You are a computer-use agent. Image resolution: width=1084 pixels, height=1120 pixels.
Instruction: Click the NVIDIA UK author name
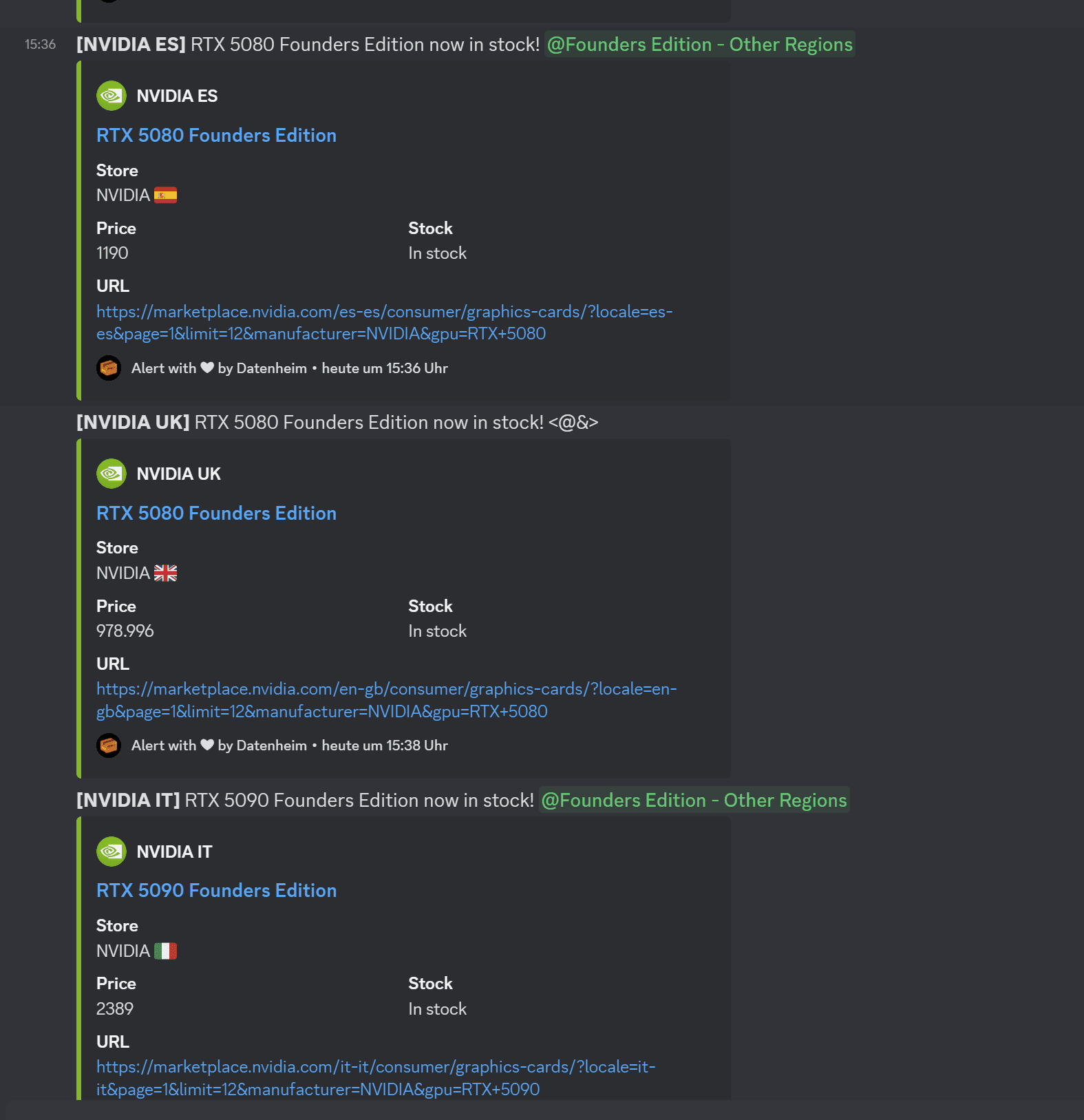pyautogui.click(x=178, y=474)
